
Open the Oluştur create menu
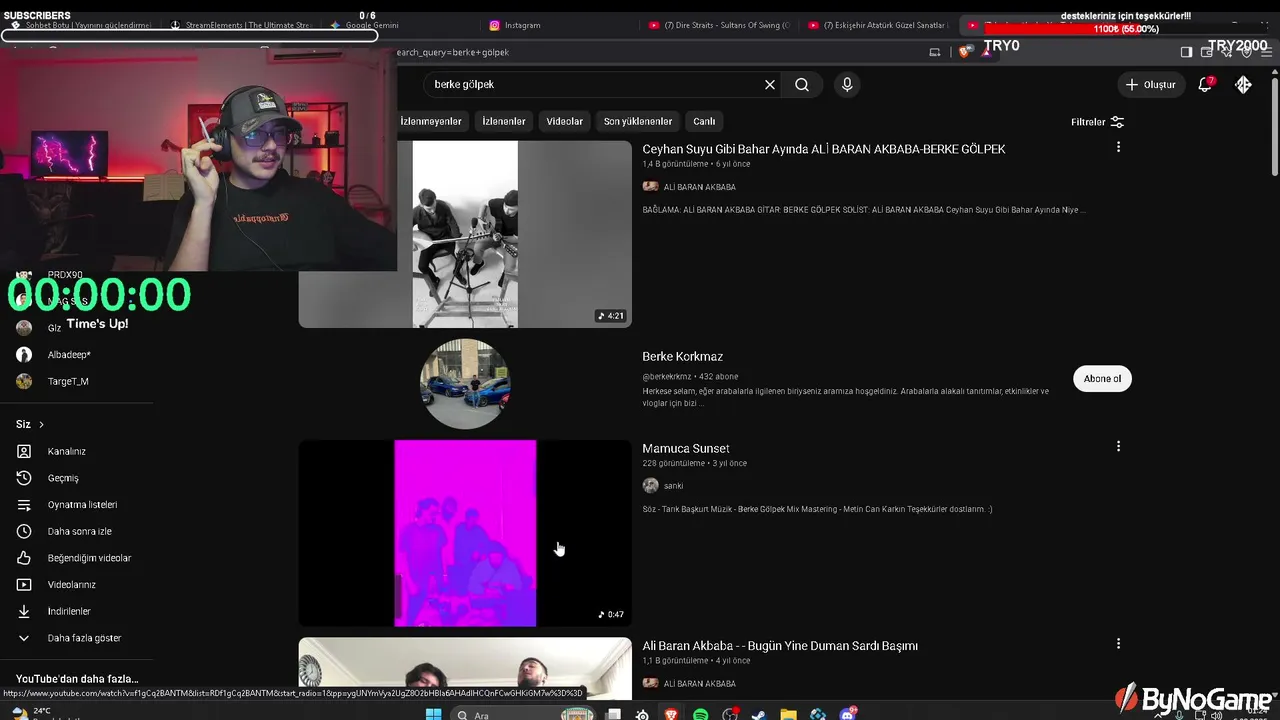tap(1151, 85)
